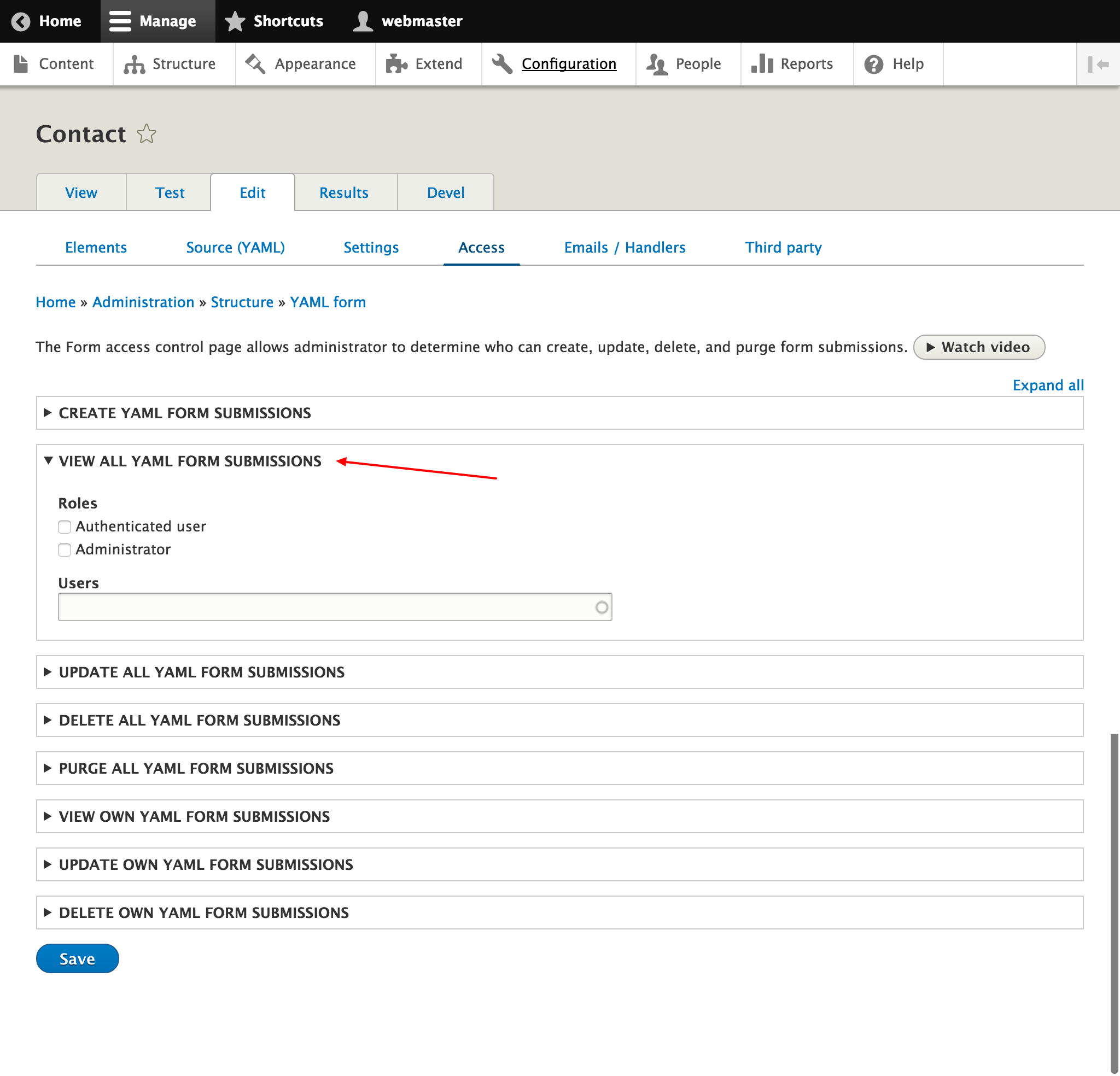Click the Expand all link
This screenshot has height=1076, width=1120.
pyautogui.click(x=1047, y=385)
